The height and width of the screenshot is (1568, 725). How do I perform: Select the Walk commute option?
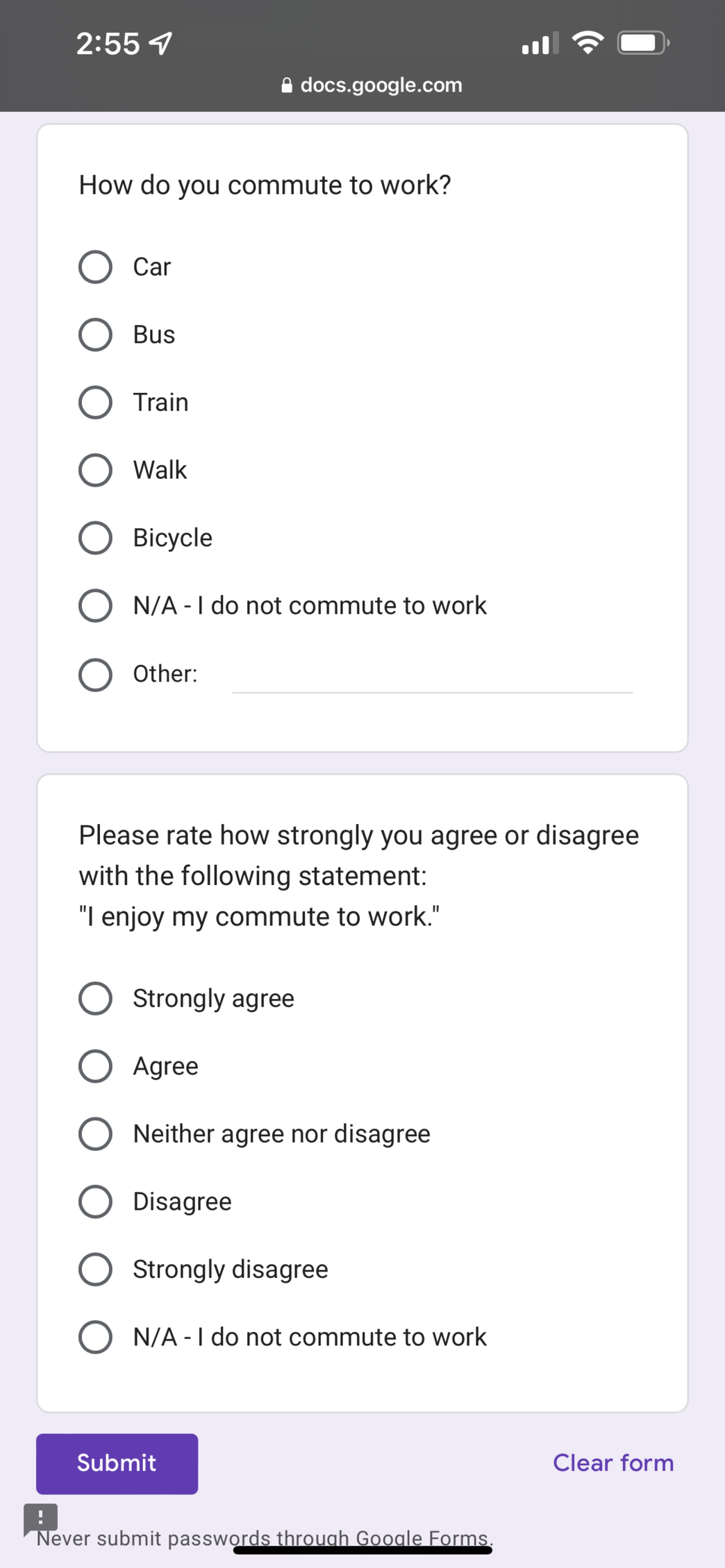pyautogui.click(x=95, y=469)
